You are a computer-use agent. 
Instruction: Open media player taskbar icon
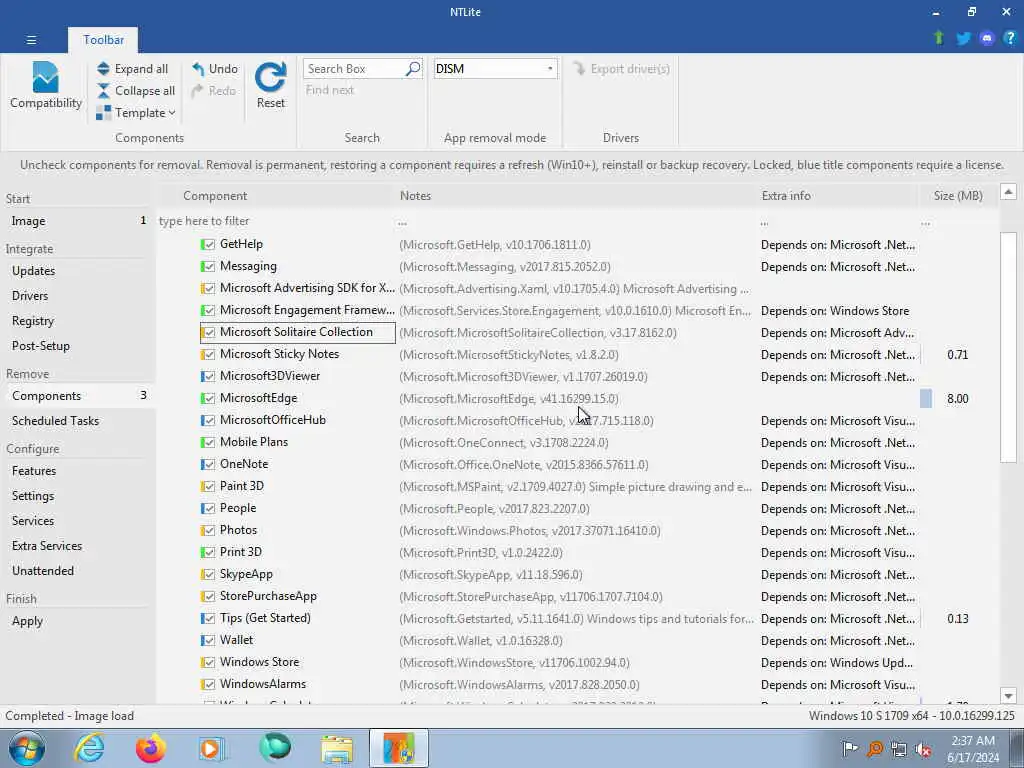(x=212, y=748)
